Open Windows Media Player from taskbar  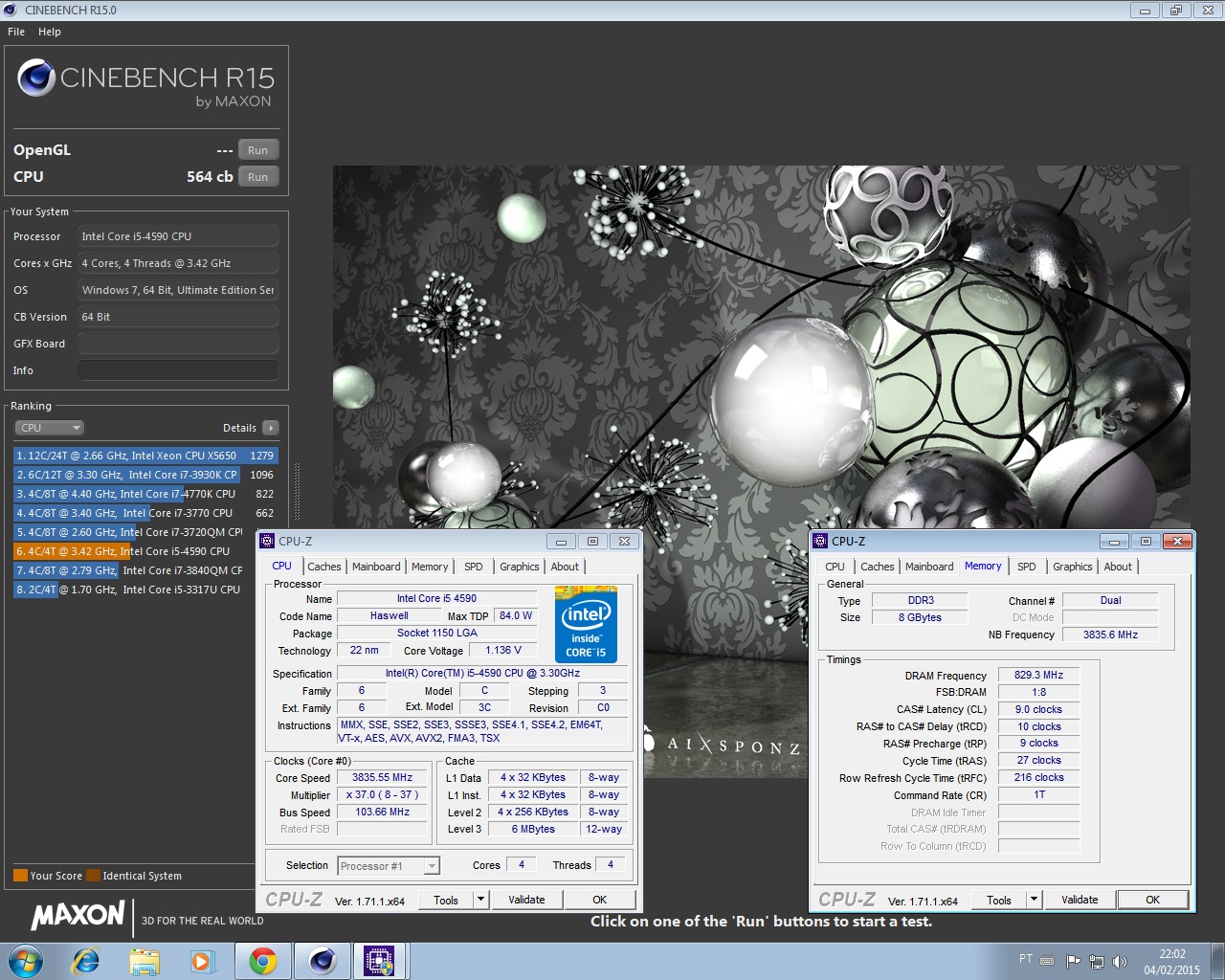click(203, 961)
